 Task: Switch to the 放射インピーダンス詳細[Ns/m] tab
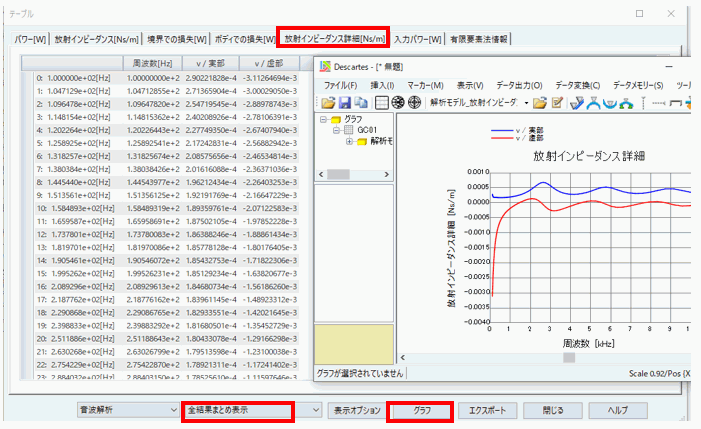333,39
